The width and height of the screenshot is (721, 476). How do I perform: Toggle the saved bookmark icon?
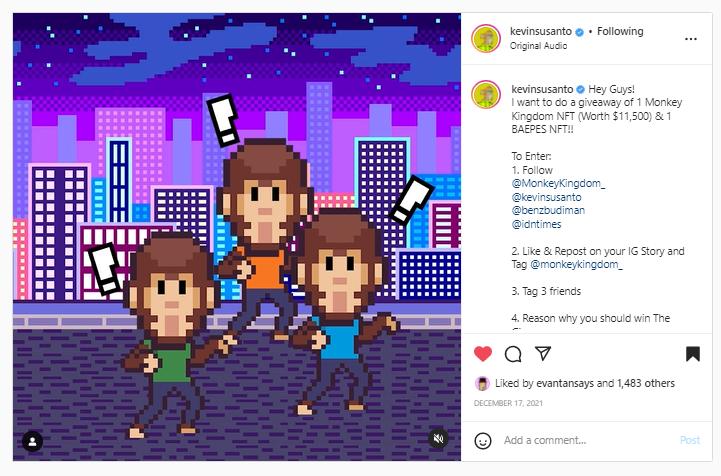693,354
